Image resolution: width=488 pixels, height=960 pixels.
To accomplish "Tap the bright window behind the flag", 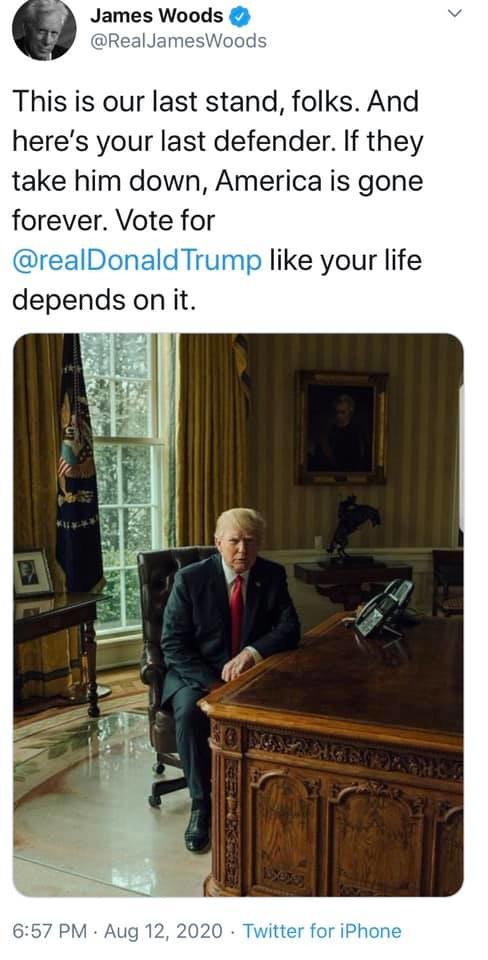I will tap(126, 484).
